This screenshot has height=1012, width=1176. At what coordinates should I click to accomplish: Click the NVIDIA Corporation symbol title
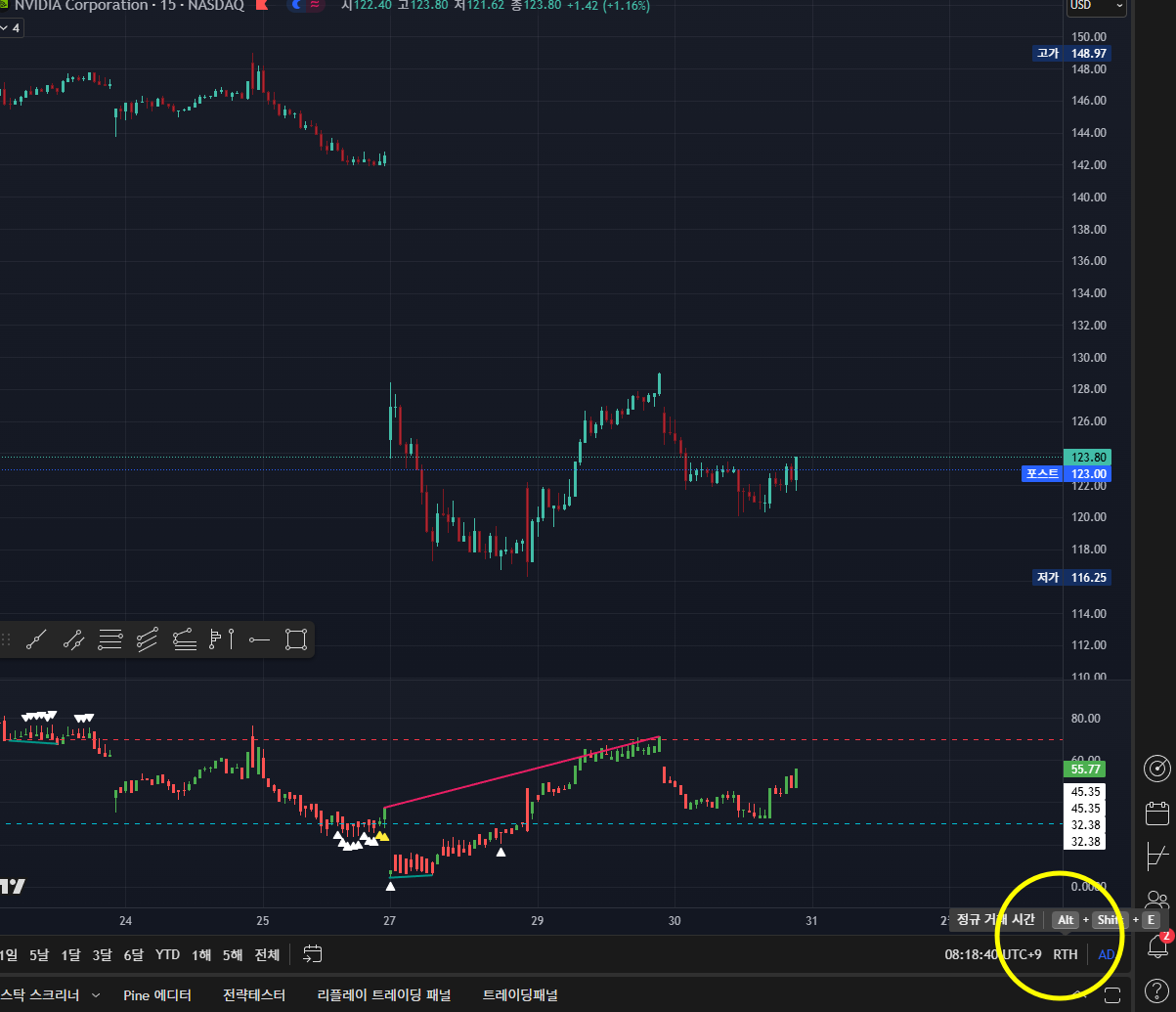click(80, 5)
